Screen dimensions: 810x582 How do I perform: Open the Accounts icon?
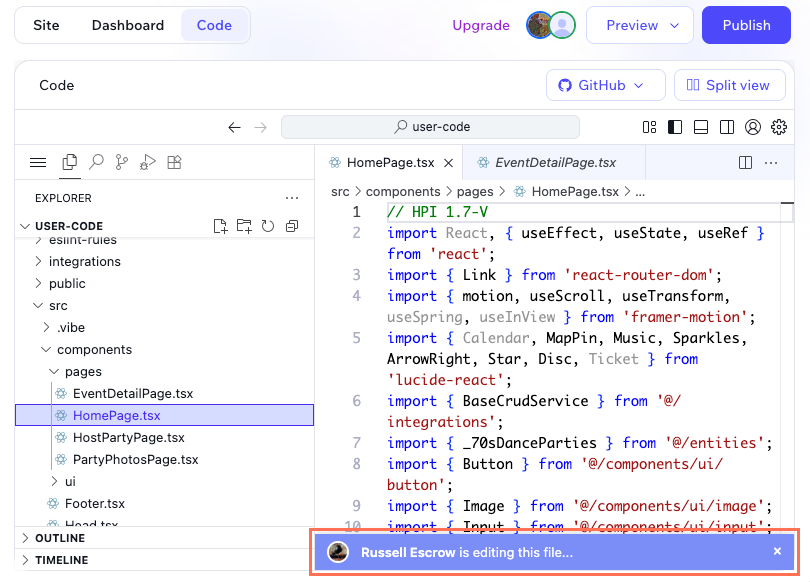coord(754,127)
